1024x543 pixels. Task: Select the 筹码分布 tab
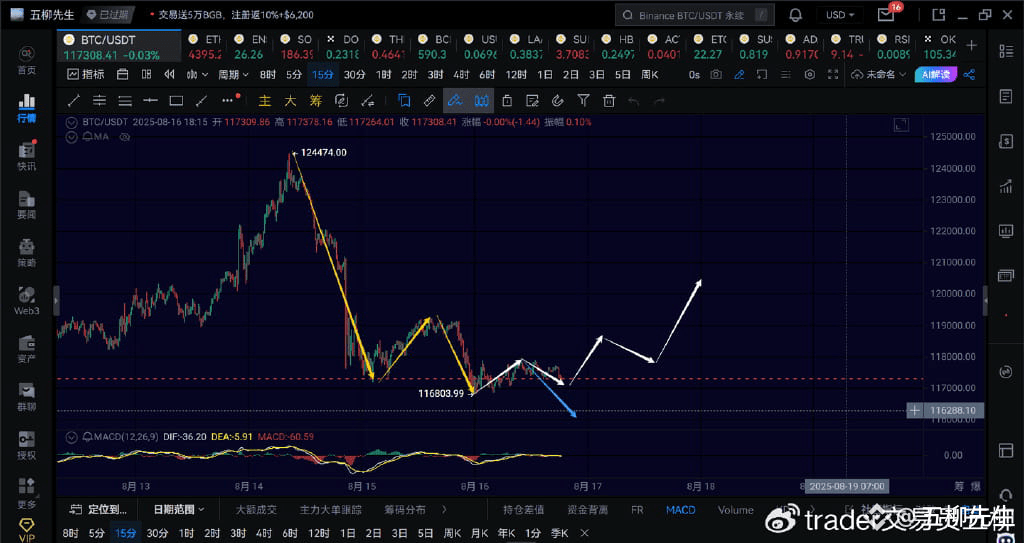click(x=404, y=510)
